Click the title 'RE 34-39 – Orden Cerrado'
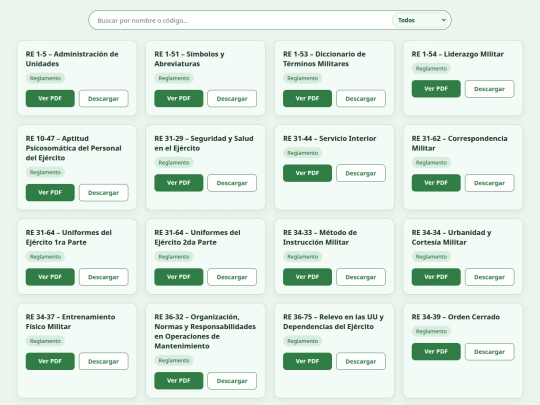 pyautogui.click(x=456, y=317)
